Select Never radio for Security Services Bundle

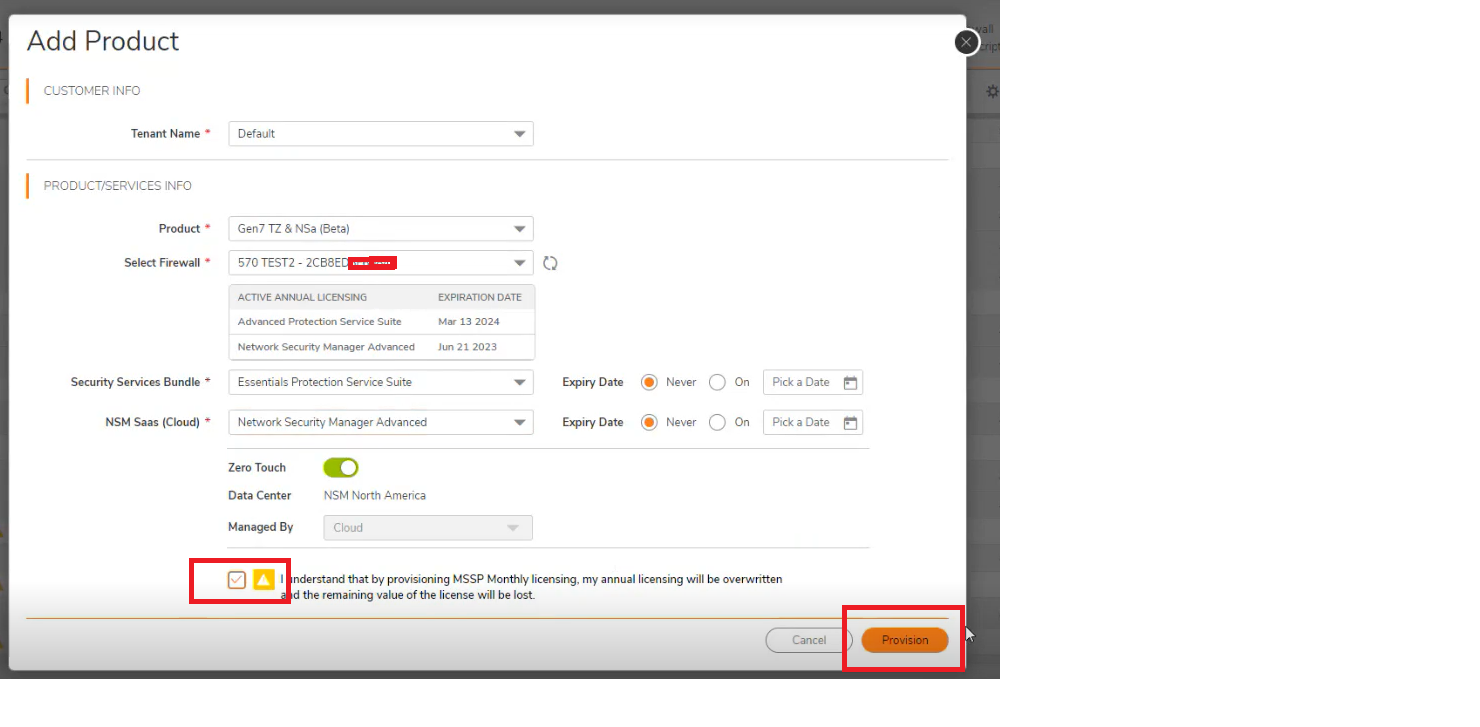(x=649, y=382)
